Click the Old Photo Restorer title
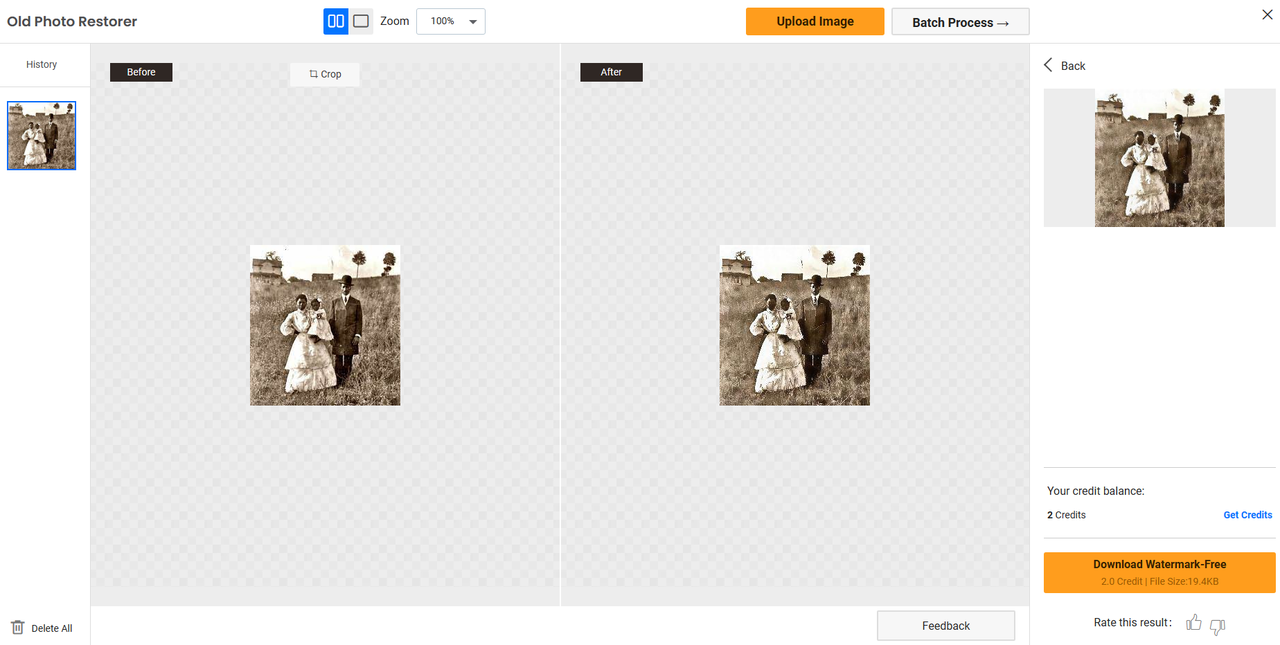 [72, 21]
